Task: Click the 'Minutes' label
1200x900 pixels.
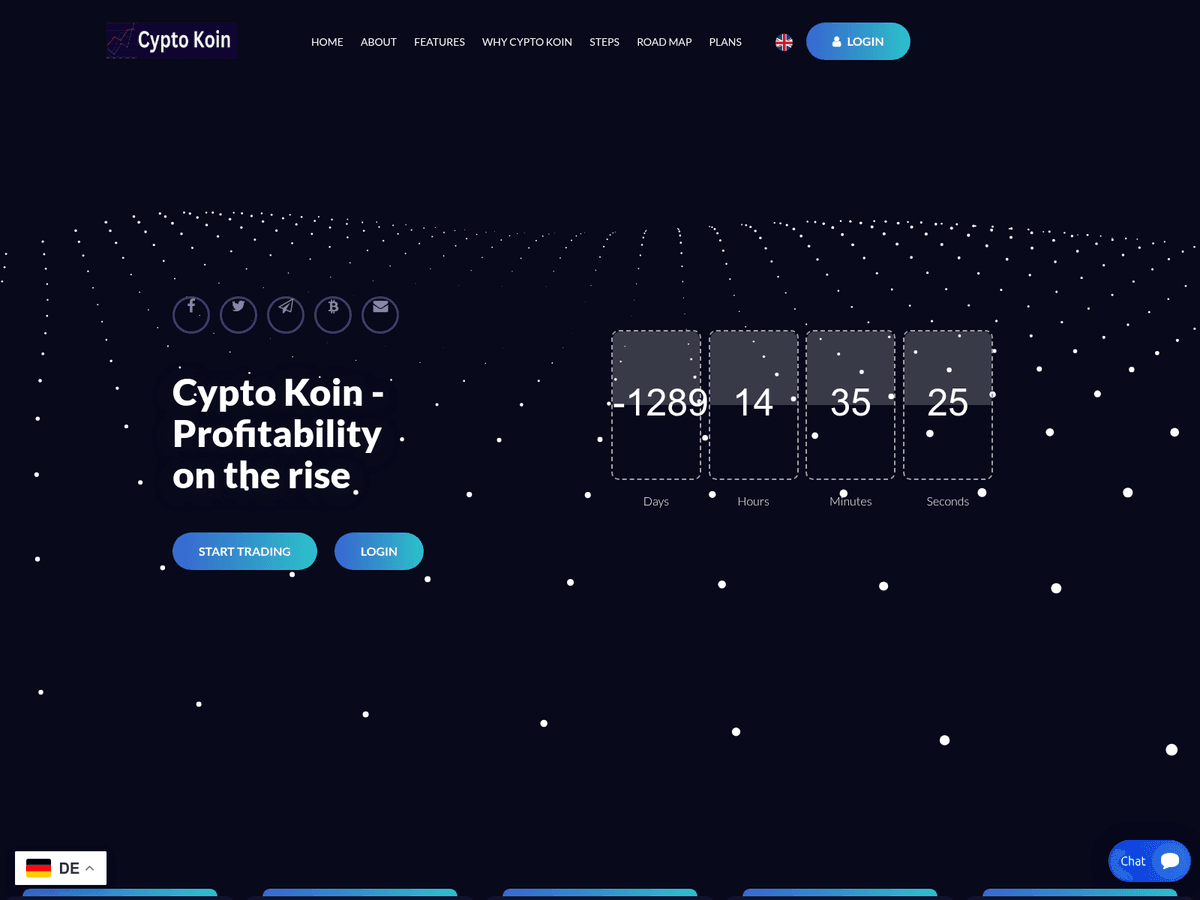Action: 850,501
